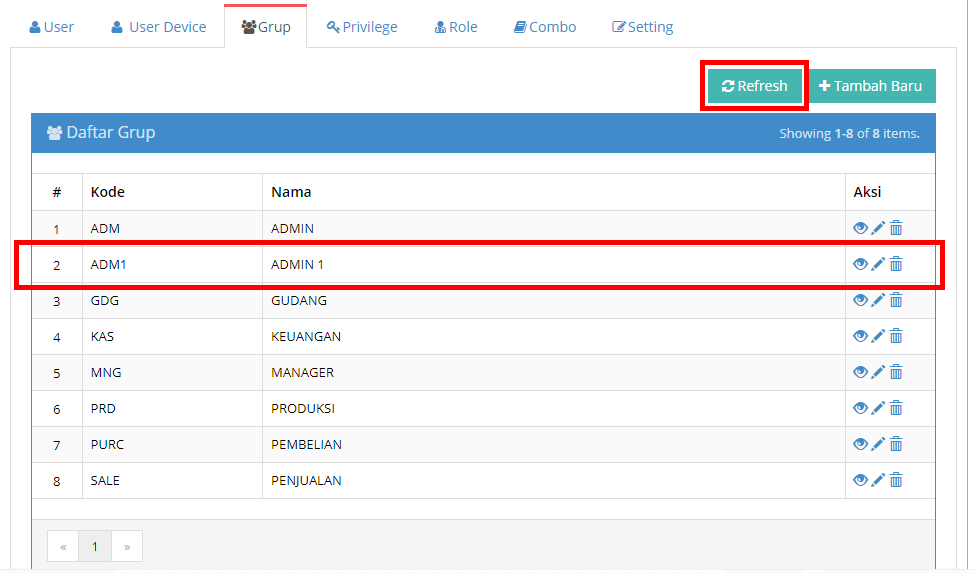
Task: Click the Daftar Grup panel title
Action: tap(101, 133)
